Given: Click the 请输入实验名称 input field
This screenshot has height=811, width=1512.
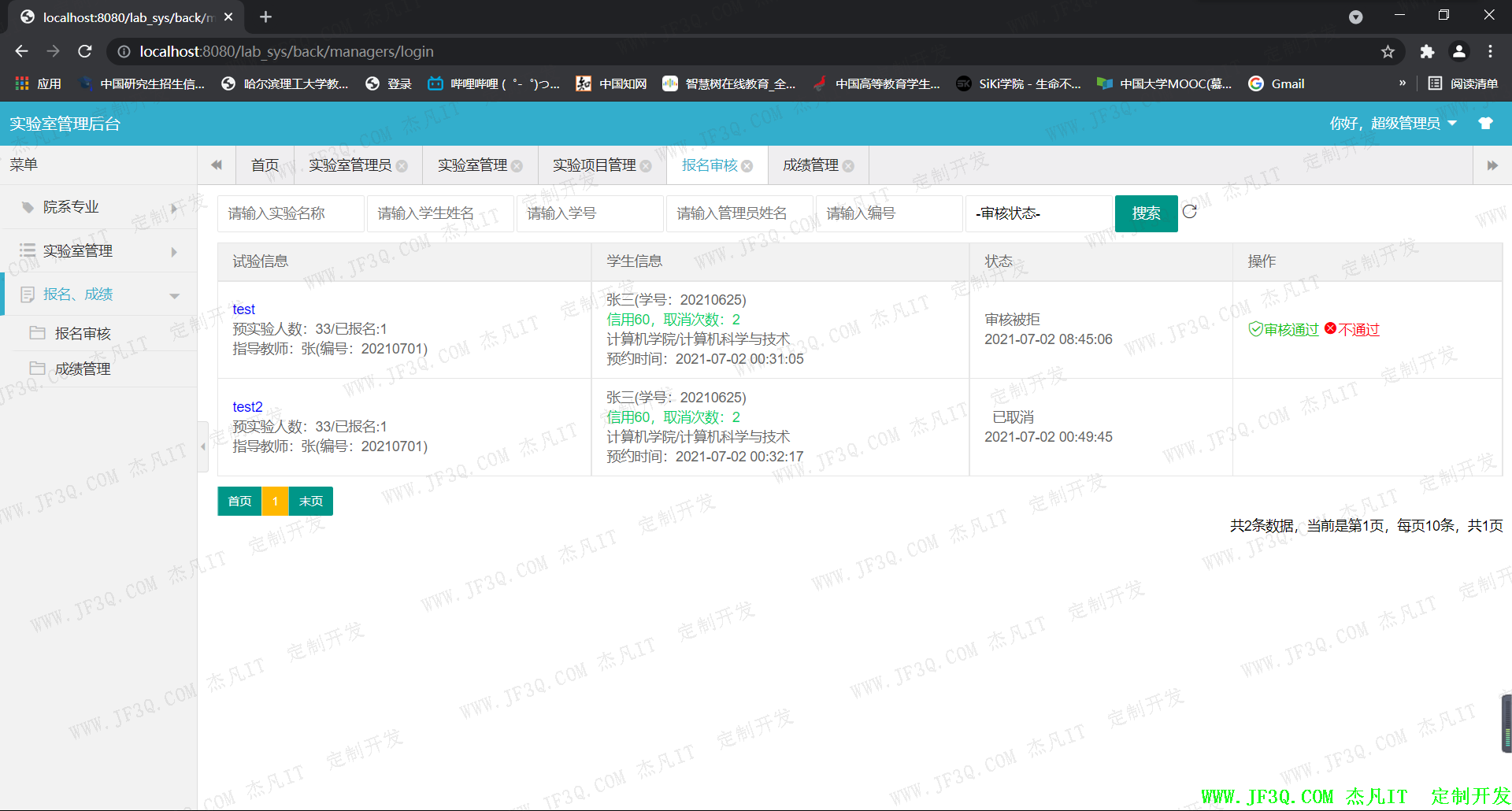Looking at the screenshot, I should [290, 213].
